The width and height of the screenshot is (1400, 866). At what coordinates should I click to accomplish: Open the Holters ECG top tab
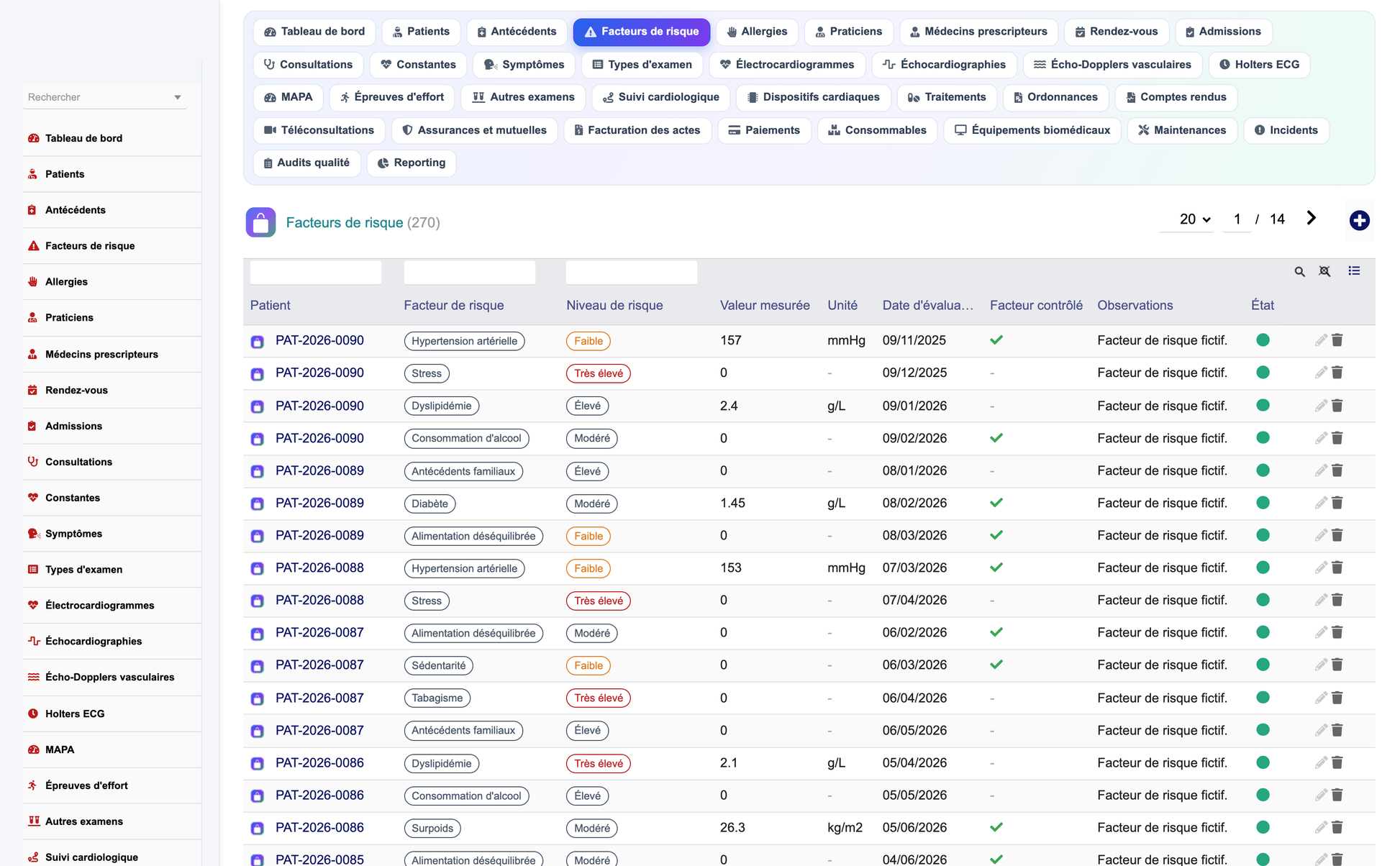(1259, 65)
